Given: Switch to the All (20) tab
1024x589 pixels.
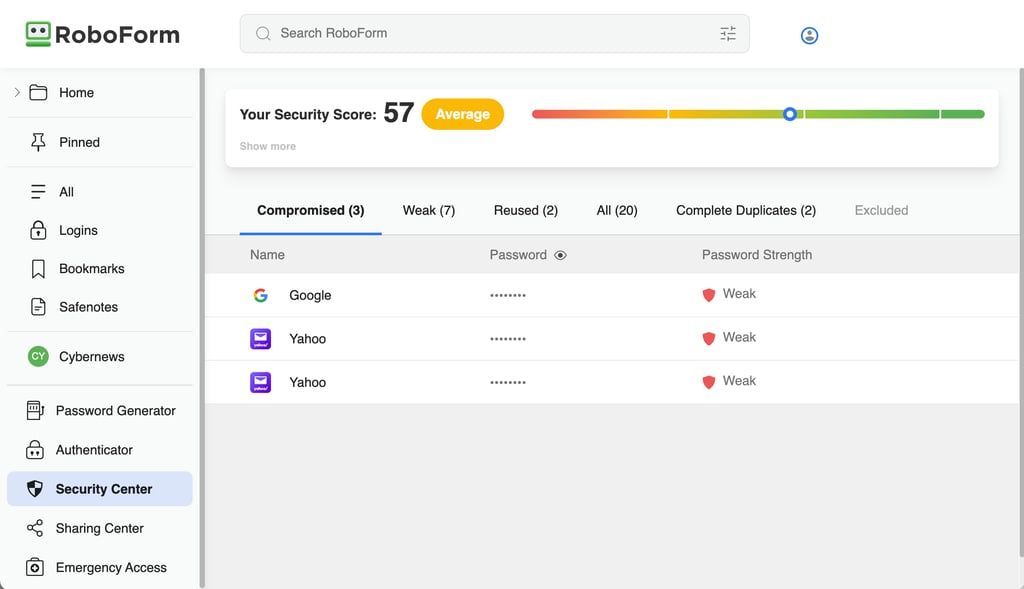Looking at the screenshot, I should (x=617, y=210).
